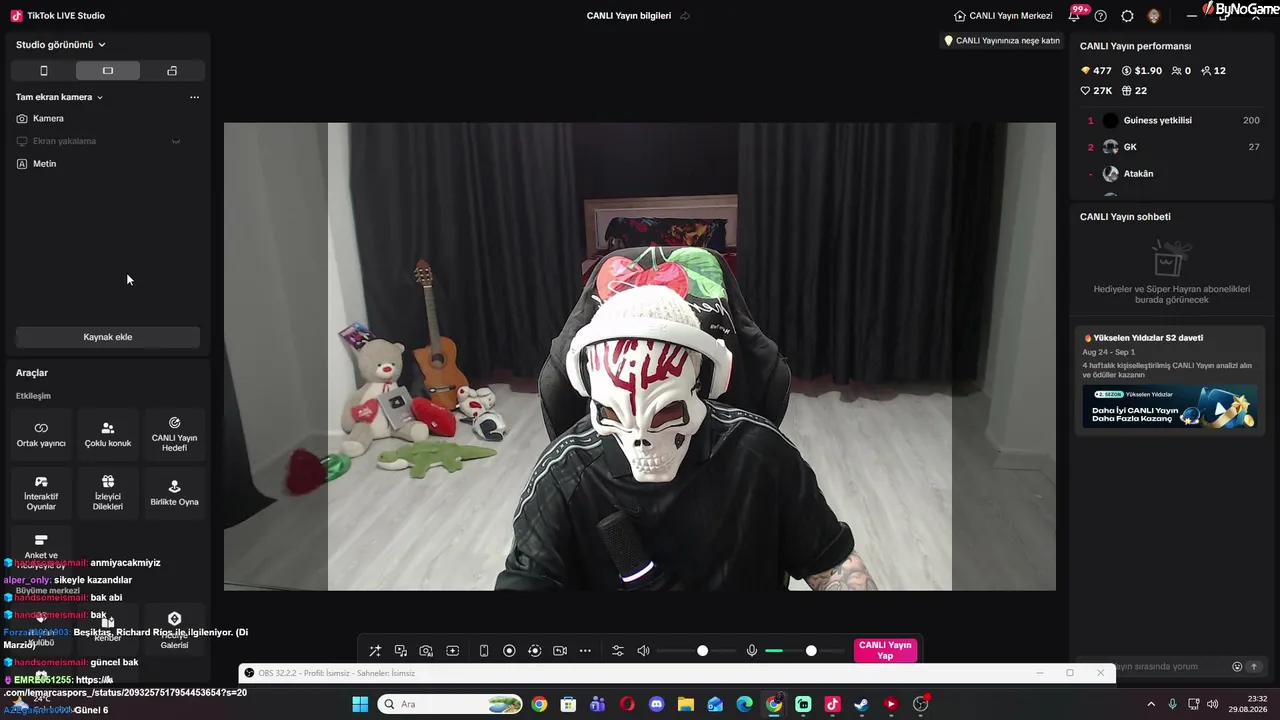Open File Explorer from the taskbar
Screen dimensions: 1280x720
(x=686, y=704)
